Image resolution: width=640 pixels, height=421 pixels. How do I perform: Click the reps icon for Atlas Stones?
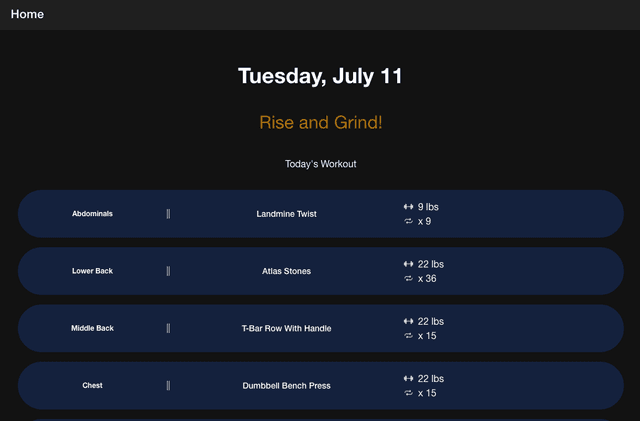click(x=408, y=278)
